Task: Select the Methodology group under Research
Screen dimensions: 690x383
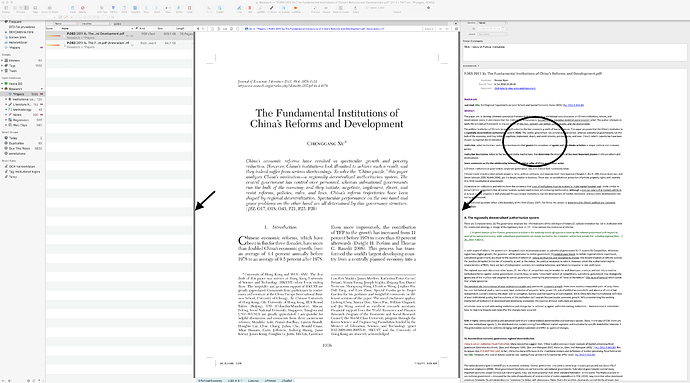Action: coord(22,110)
